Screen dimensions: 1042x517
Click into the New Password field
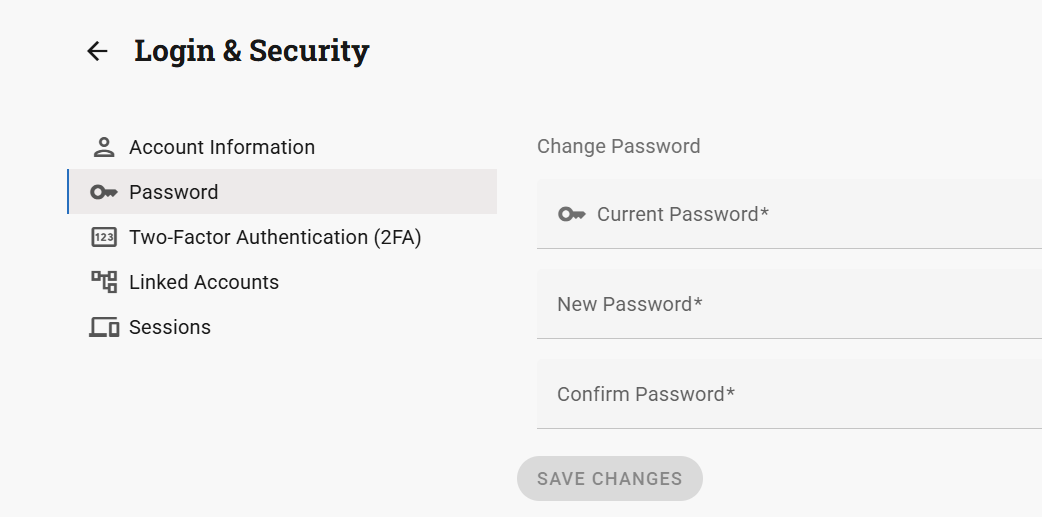coord(800,304)
